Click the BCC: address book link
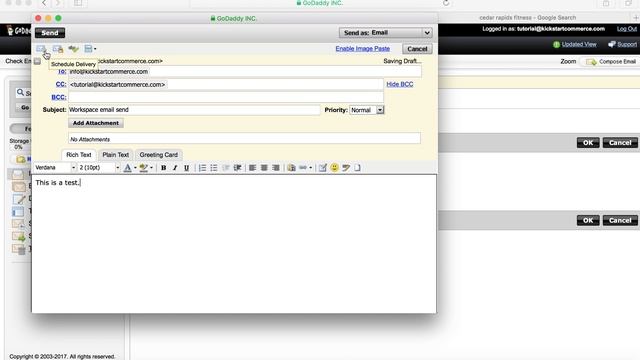640x360 pixels. click(59, 97)
